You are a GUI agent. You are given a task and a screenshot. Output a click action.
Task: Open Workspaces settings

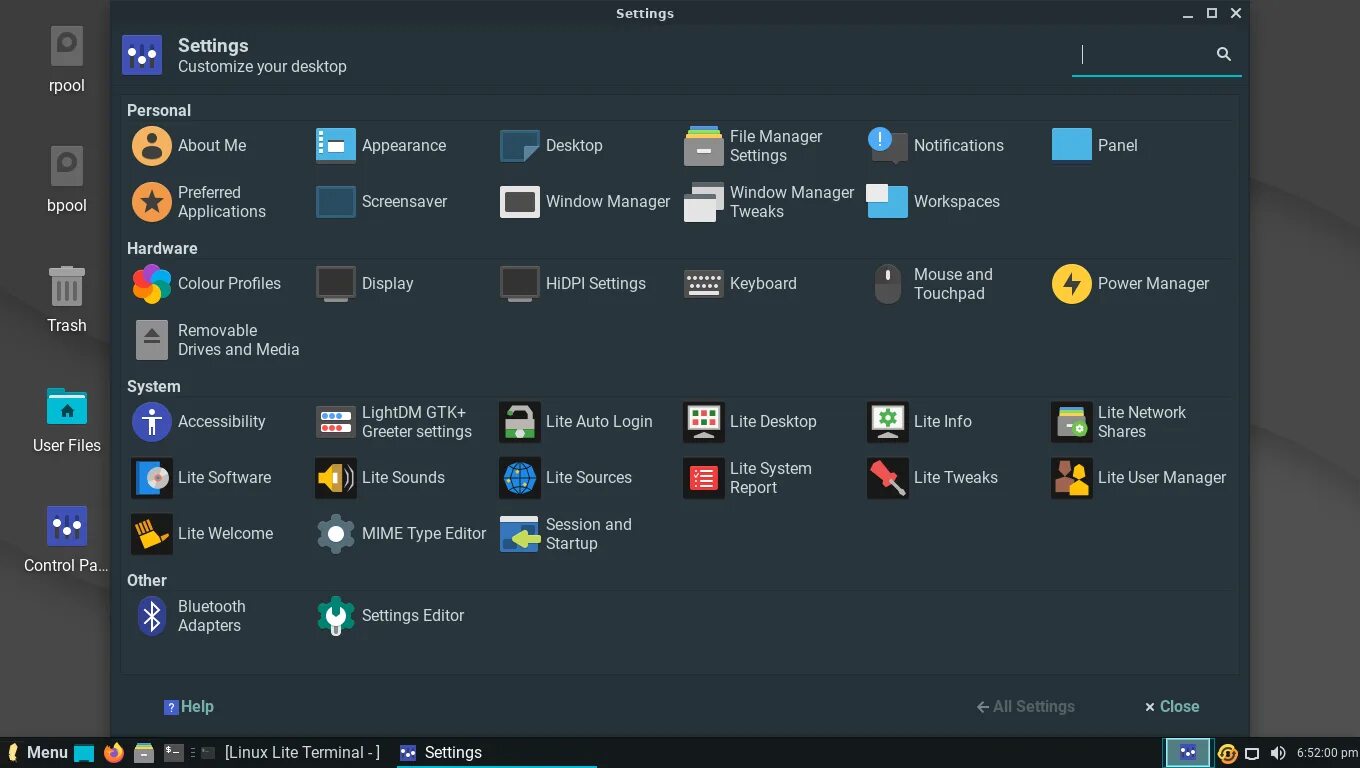coord(933,202)
